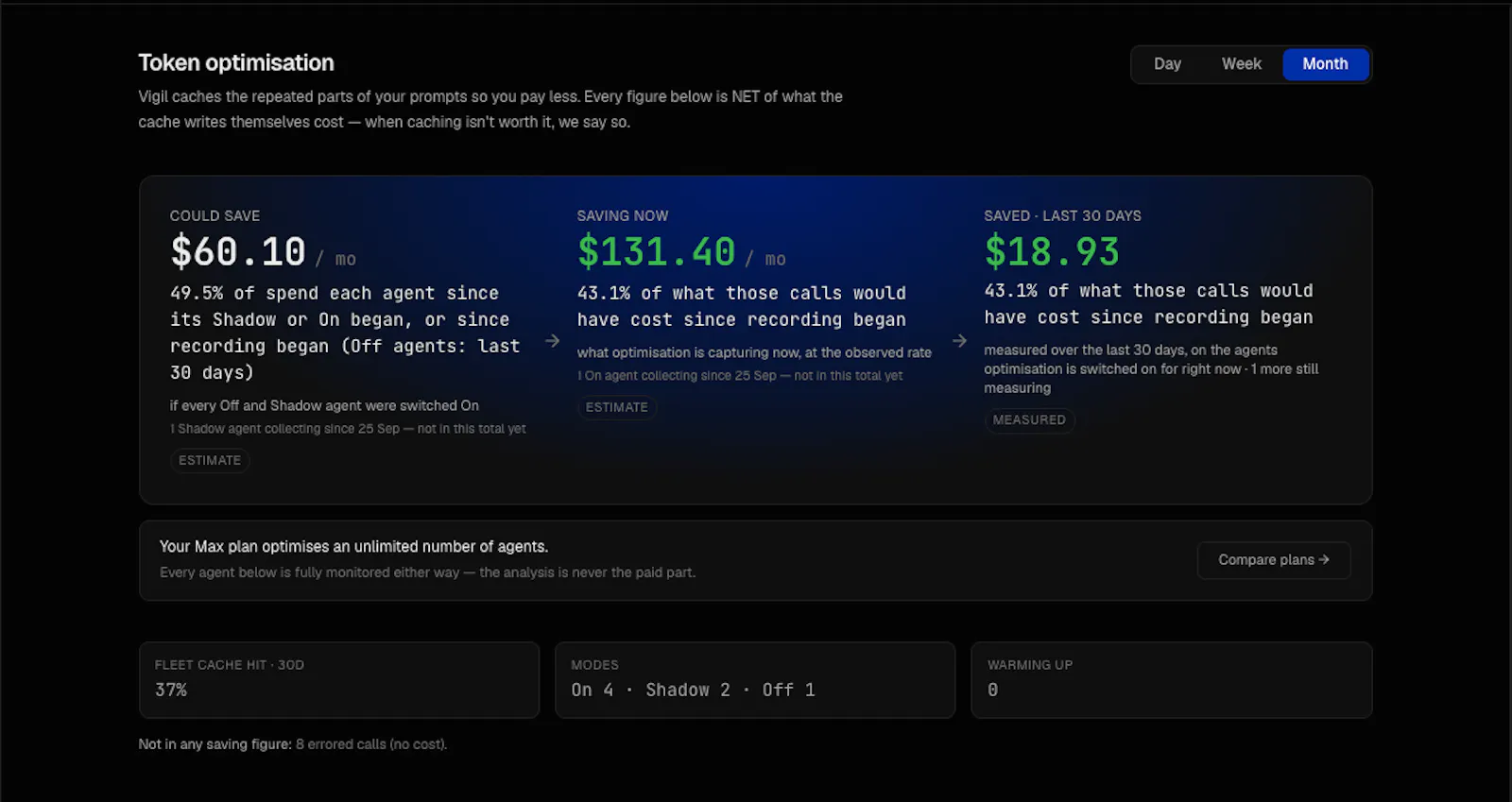This screenshot has width=1512, height=802.
Task: Click the "8 errored calls (no cost)" note
Action: (371, 744)
